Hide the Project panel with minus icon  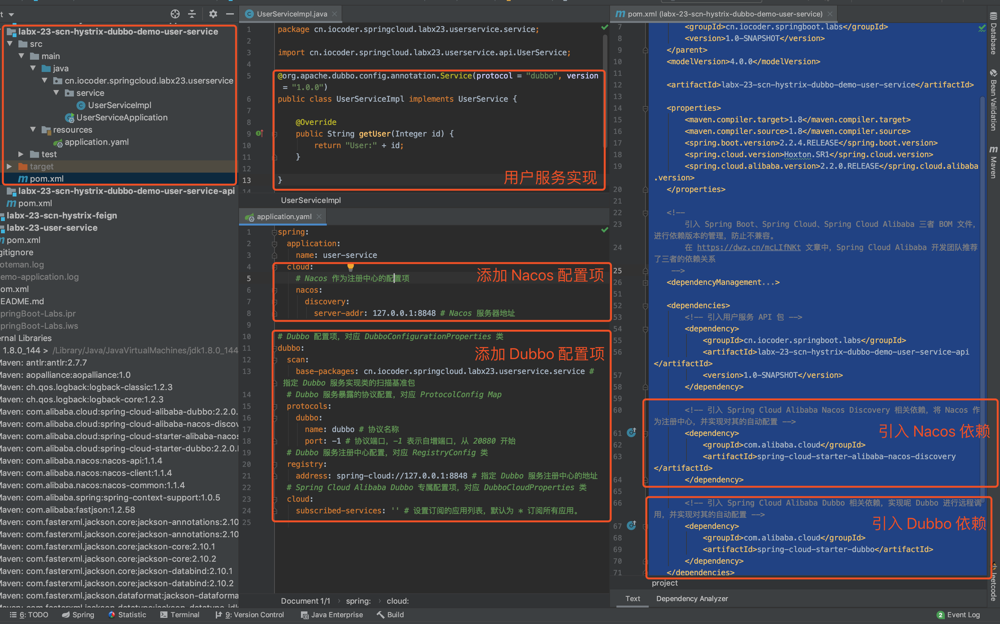pyautogui.click(x=230, y=13)
